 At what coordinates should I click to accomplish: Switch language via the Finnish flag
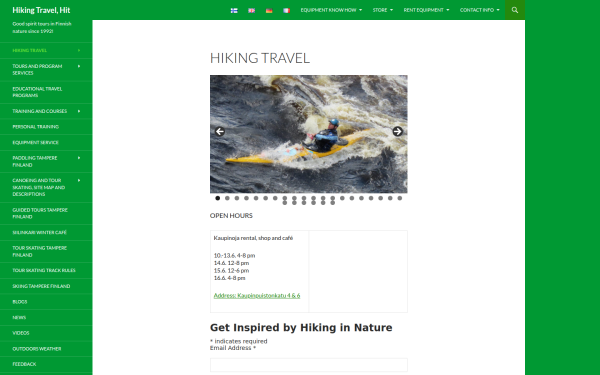tap(234, 10)
